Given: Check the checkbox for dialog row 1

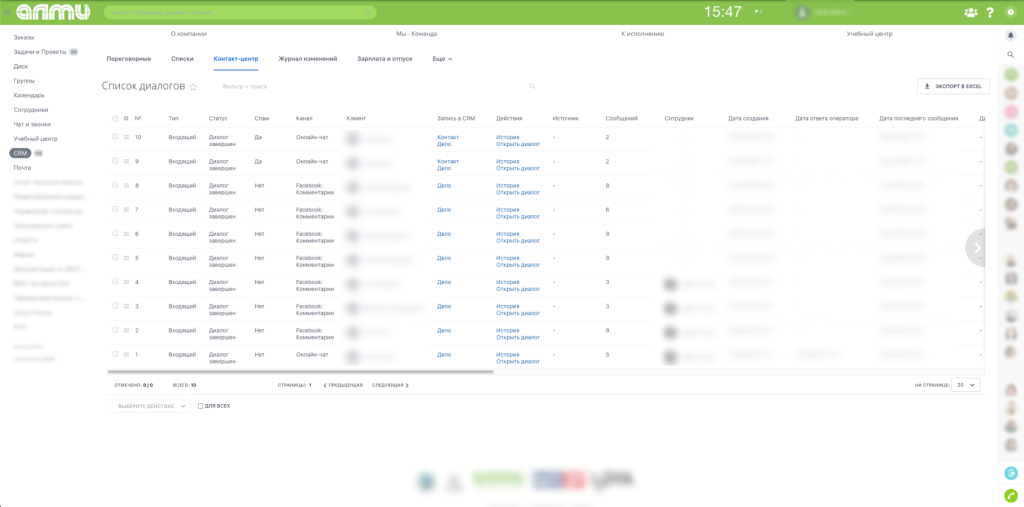Looking at the screenshot, I should click(x=116, y=354).
